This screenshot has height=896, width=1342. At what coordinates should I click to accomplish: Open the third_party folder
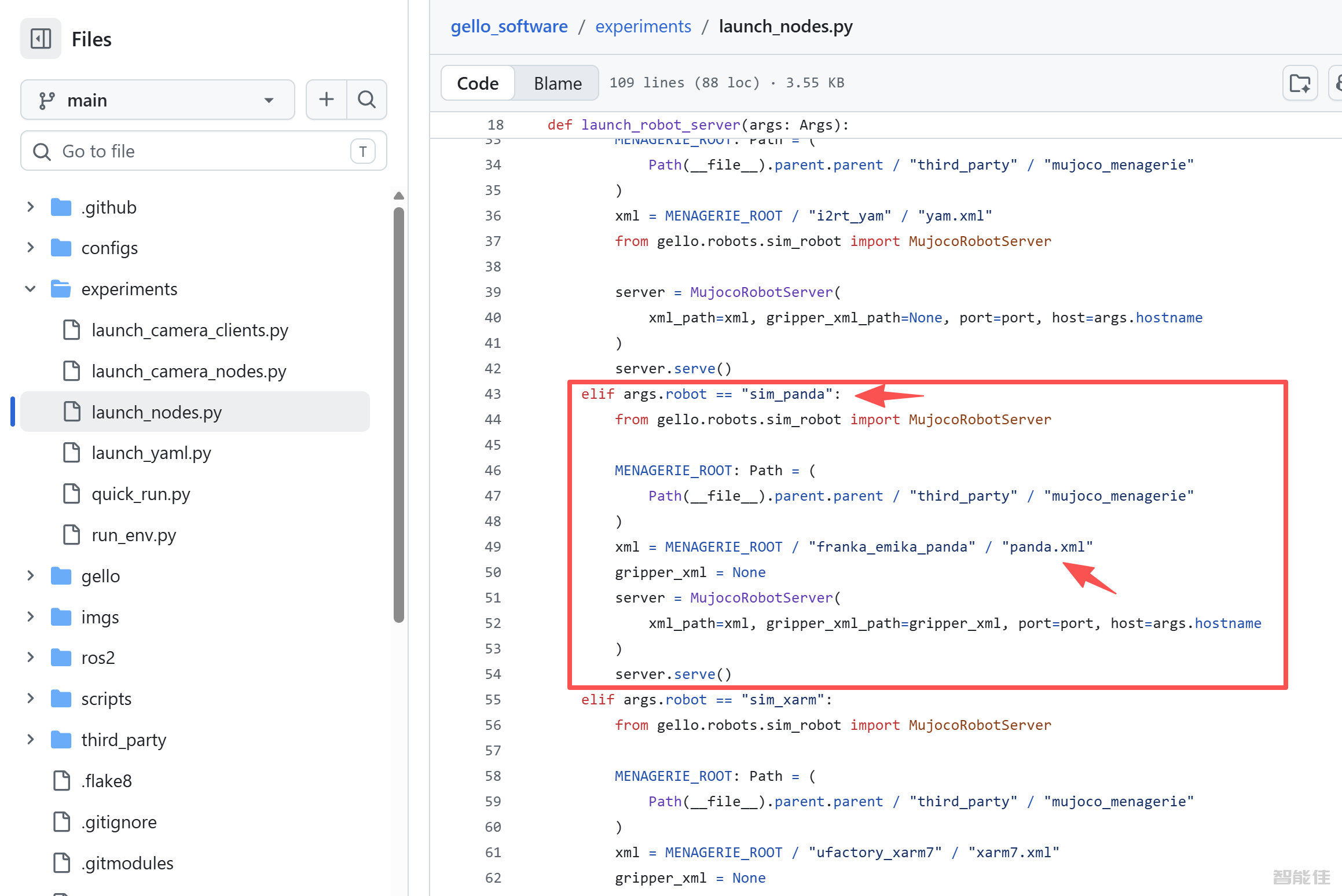pos(124,740)
